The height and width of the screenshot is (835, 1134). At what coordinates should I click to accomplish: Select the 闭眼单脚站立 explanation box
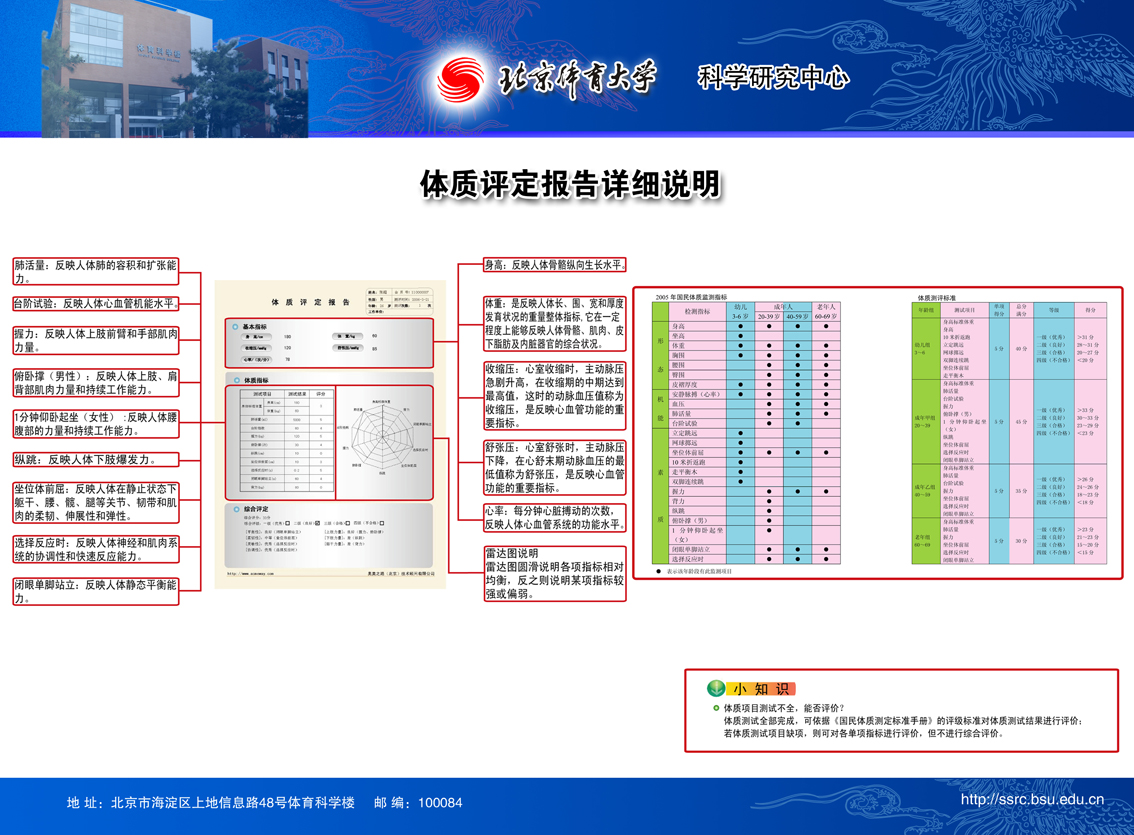coord(95,591)
